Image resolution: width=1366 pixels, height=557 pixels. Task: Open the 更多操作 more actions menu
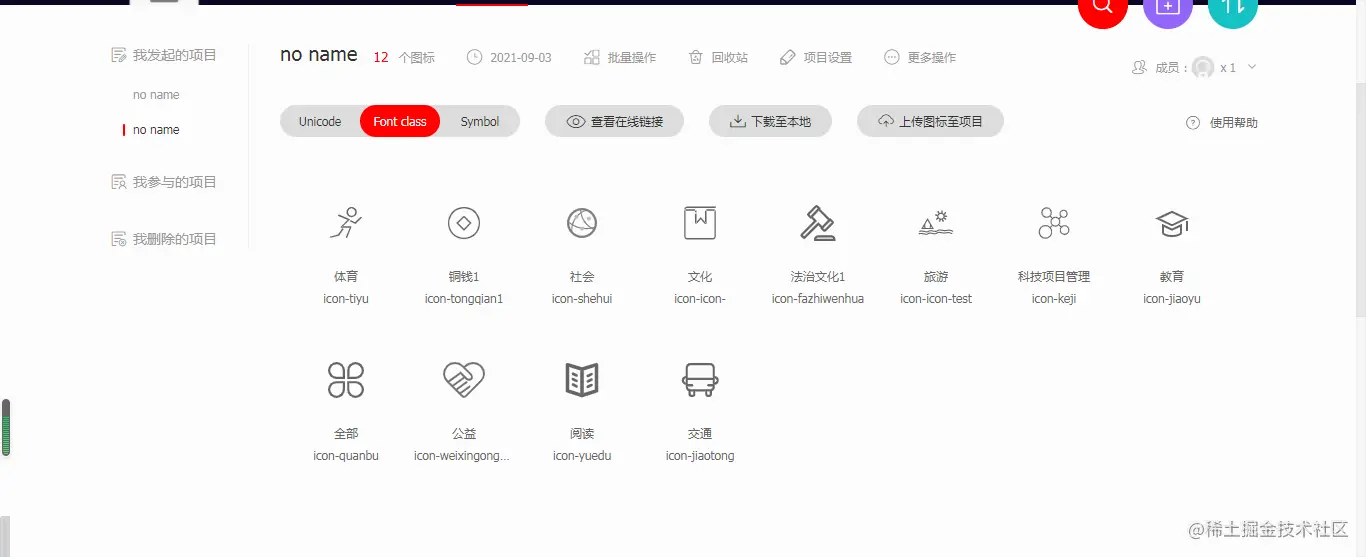(x=920, y=58)
